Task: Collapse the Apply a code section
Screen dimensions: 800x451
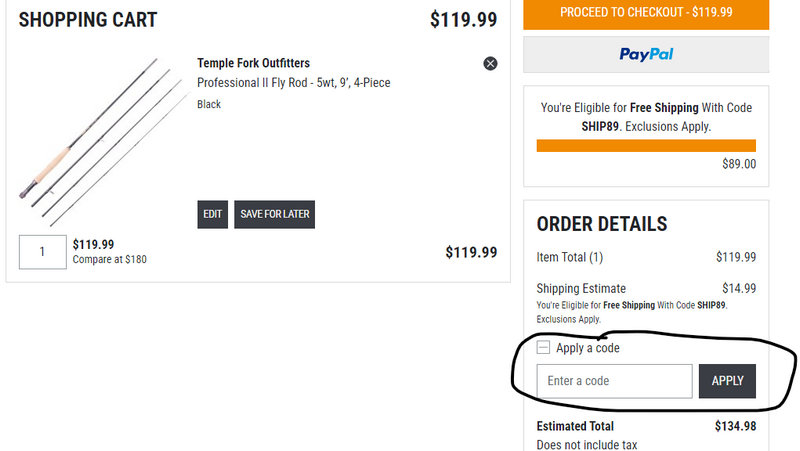Action: coord(543,348)
